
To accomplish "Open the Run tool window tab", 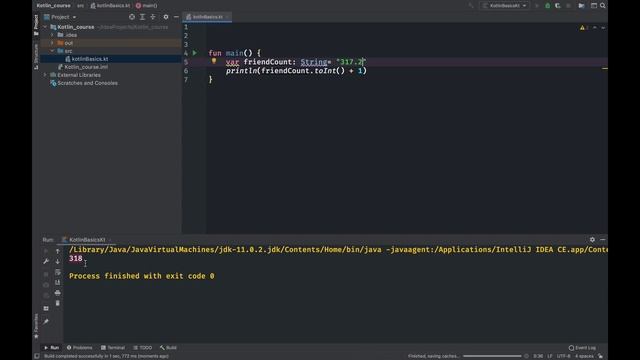I will click(x=51, y=348).
